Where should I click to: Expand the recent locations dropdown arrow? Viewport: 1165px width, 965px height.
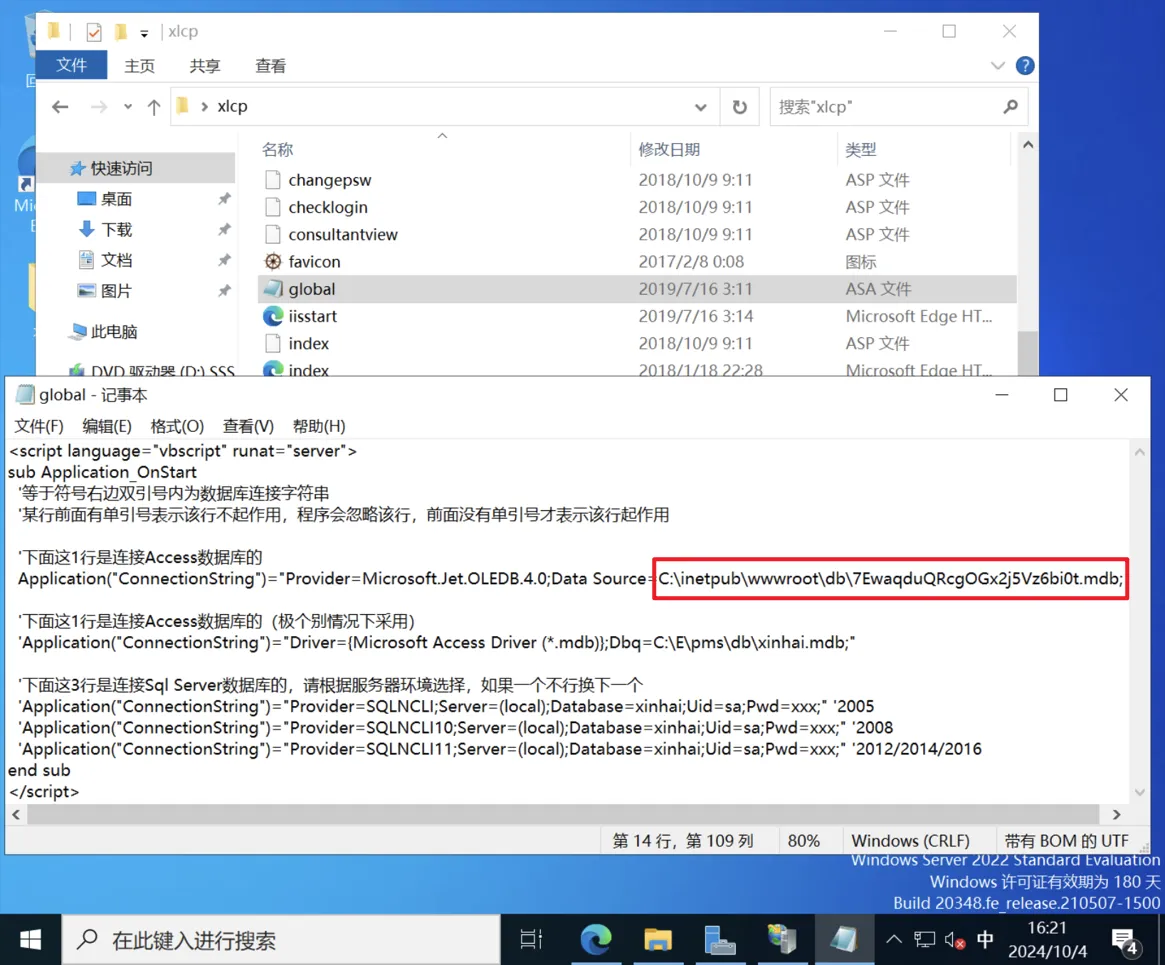[x=128, y=107]
